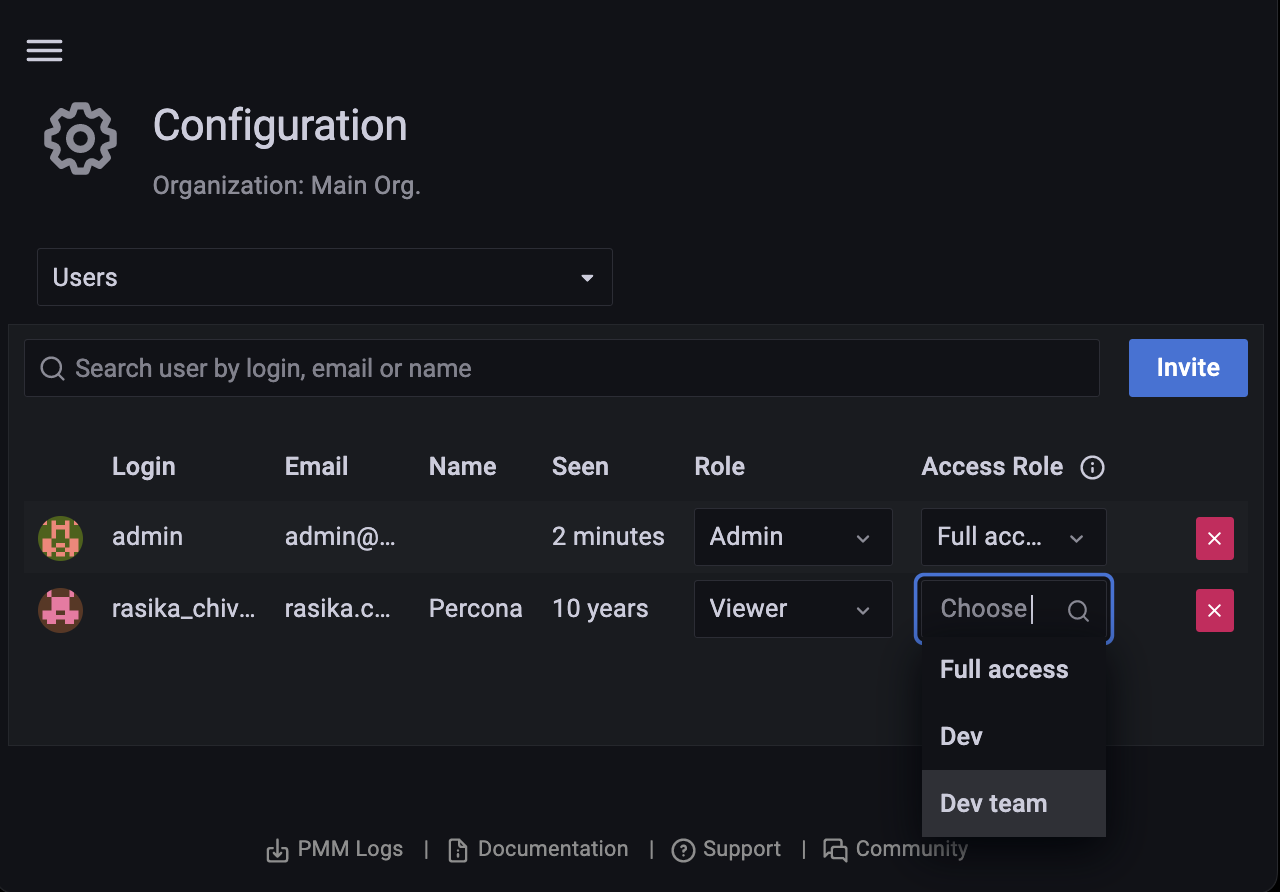Open the PMM Logs download link
This screenshot has width=1280, height=892.
(335, 850)
